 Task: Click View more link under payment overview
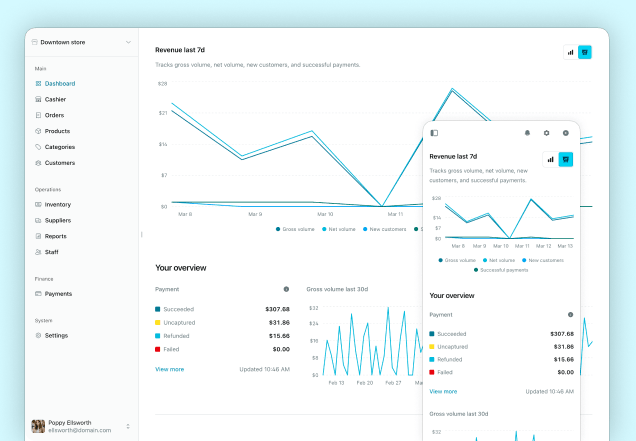tap(170, 369)
